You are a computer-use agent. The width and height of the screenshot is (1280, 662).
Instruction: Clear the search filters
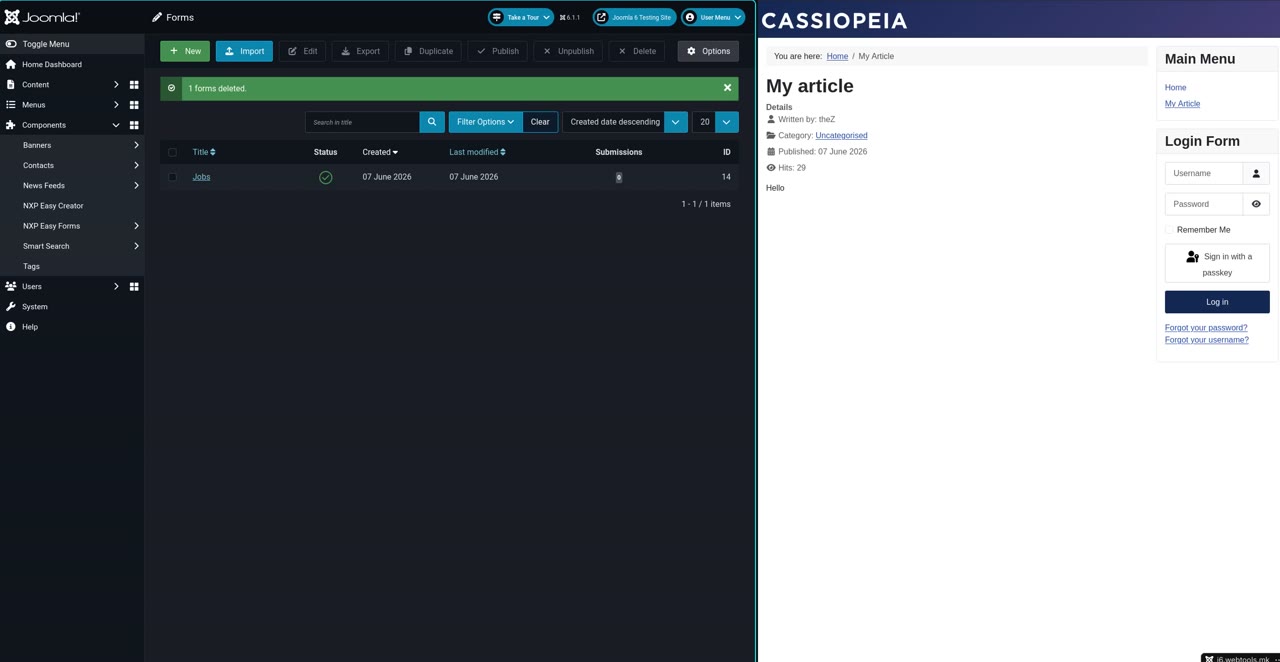pyautogui.click(x=540, y=122)
